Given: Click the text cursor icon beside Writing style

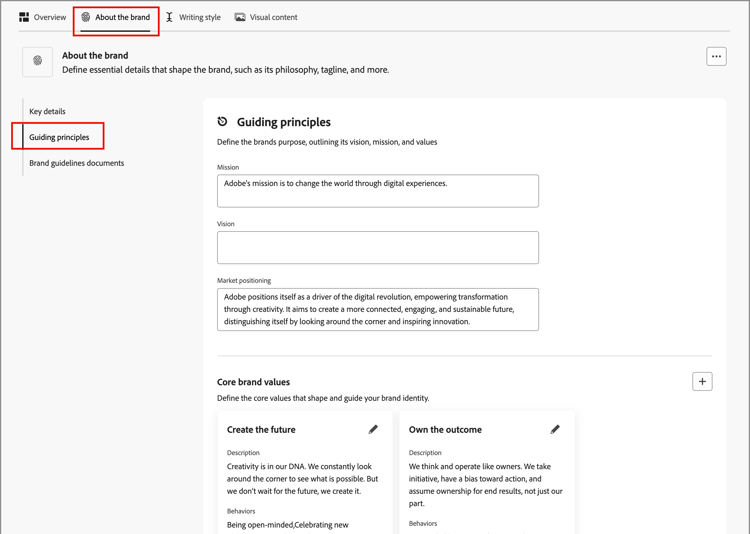Looking at the screenshot, I should point(169,17).
